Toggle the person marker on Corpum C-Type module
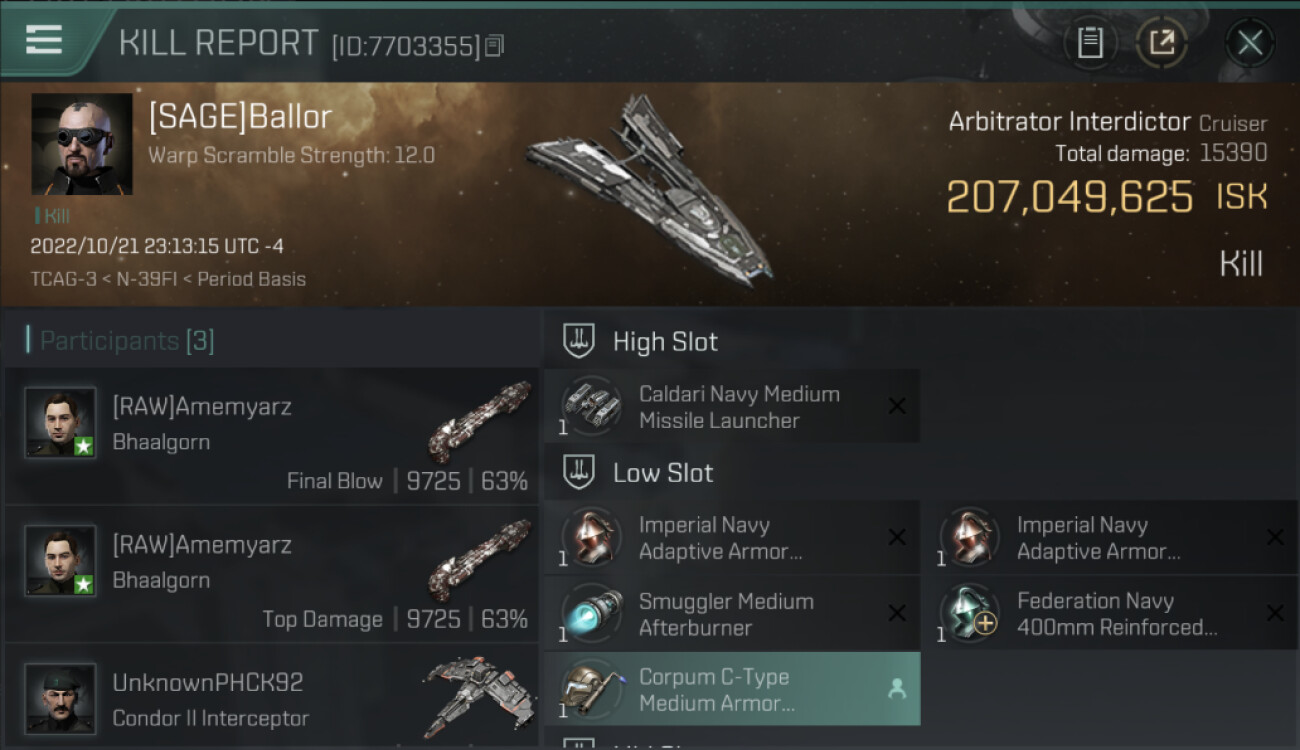 pos(897,688)
